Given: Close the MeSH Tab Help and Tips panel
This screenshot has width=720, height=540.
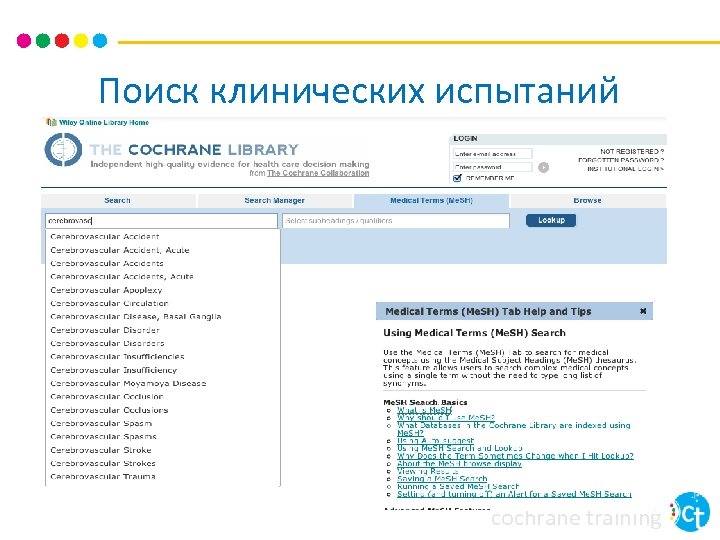Looking at the screenshot, I should tap(643, 311).
